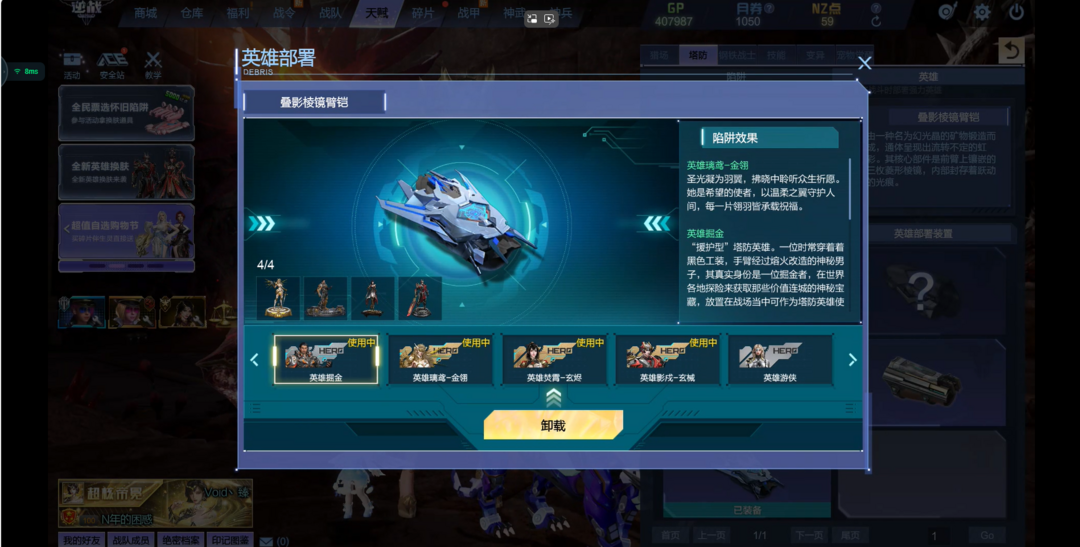Select the 英雄游侠 hero card
1080x547 pixels.
point(780,359)
